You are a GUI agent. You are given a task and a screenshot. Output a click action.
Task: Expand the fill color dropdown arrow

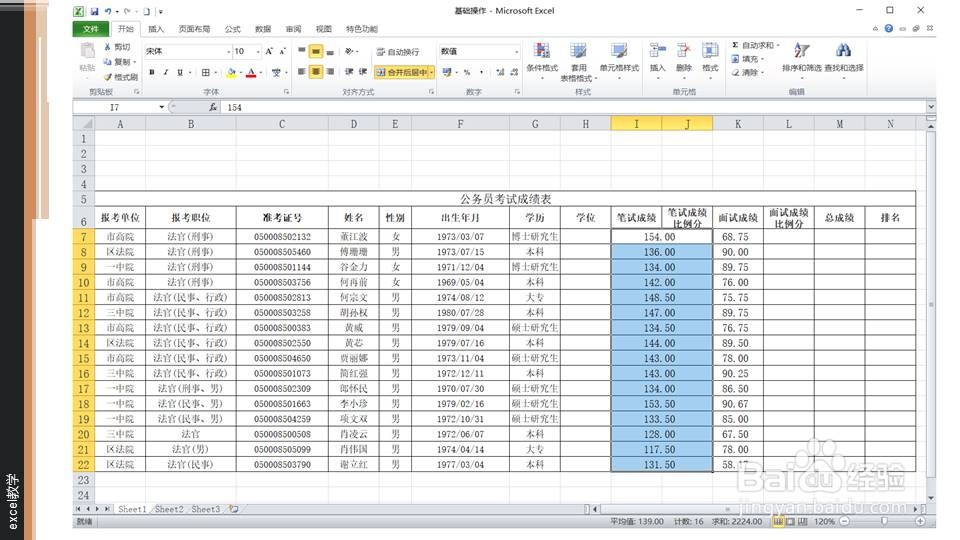click(x=241, y=72)
